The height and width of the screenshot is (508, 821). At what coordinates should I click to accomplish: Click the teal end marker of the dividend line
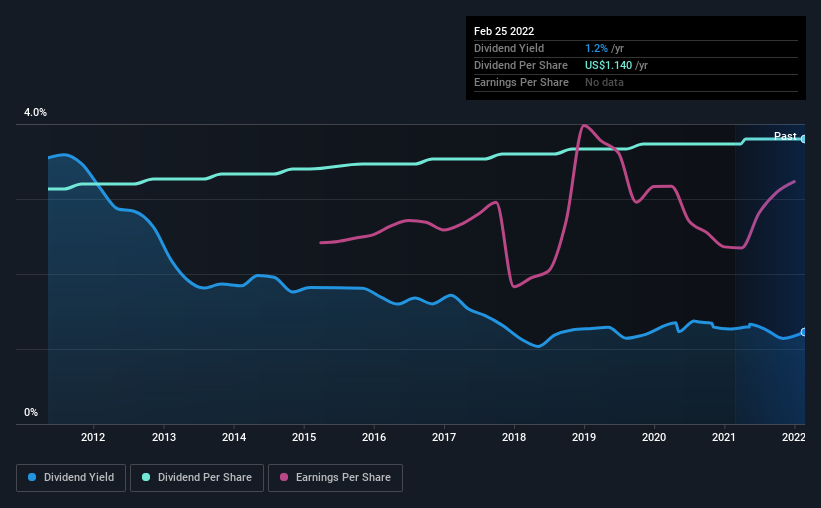click(804, 139)
